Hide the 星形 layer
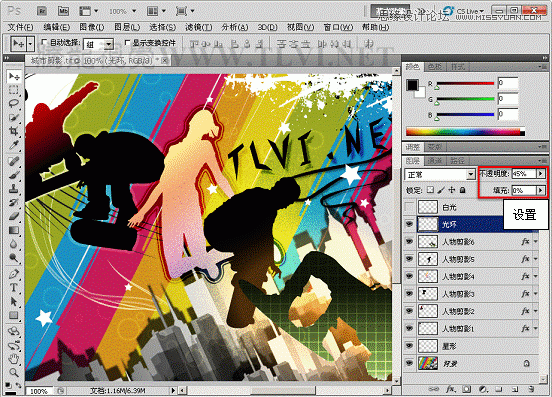This screenshot has width=552, height=397. point(409,346)
